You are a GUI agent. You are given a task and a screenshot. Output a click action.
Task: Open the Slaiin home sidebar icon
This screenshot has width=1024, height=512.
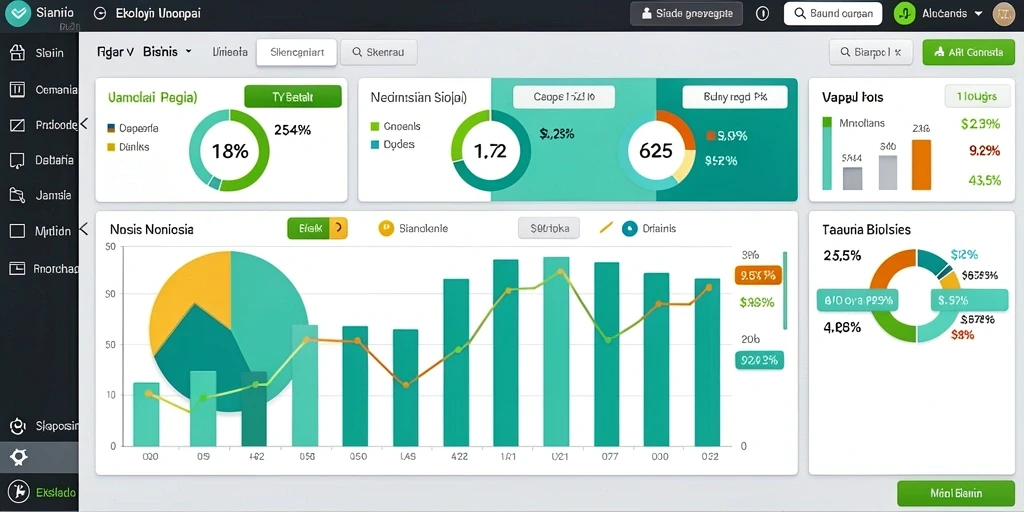pos(18,53)
